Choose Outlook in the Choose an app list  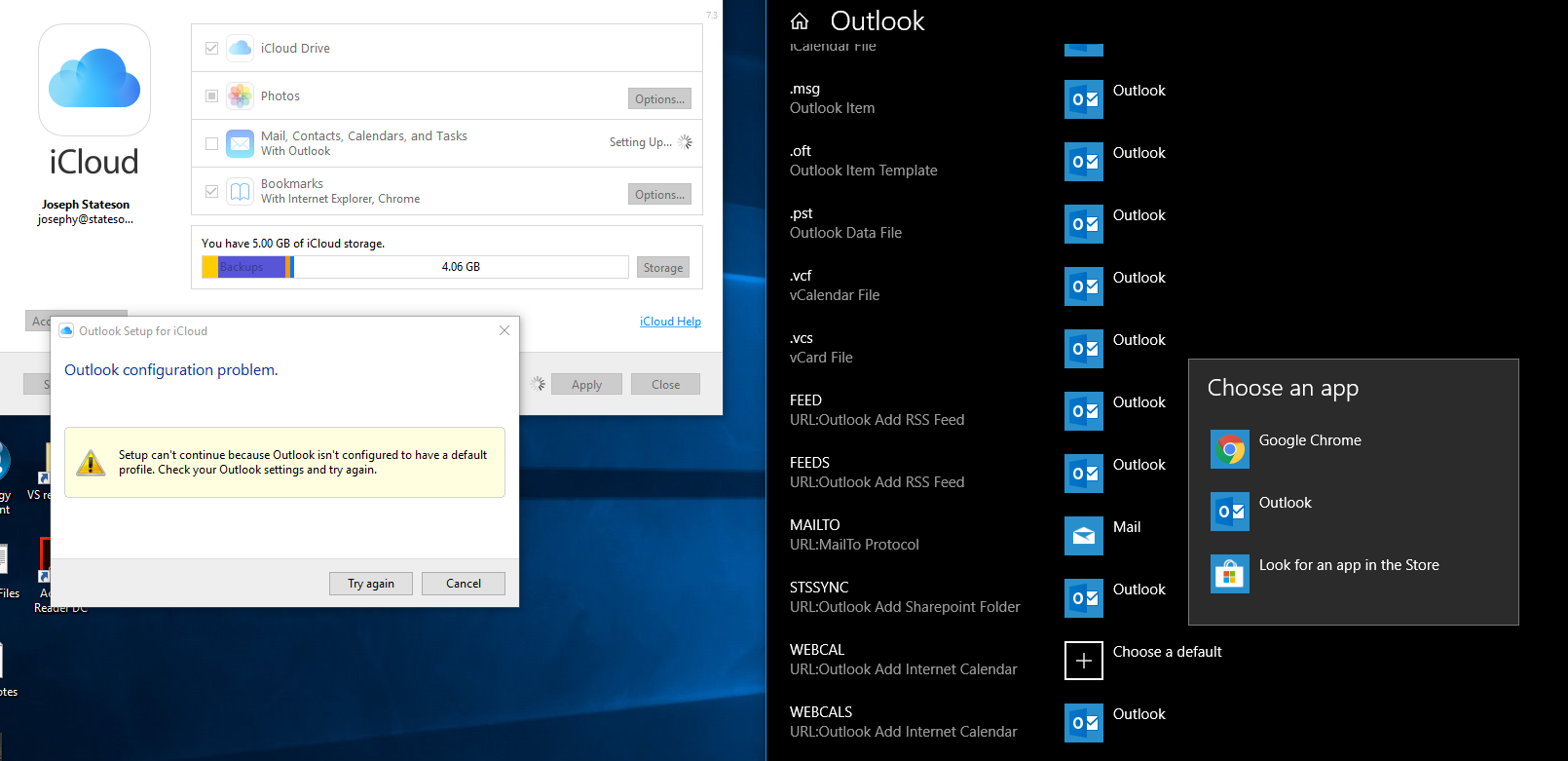[1285, 504]
